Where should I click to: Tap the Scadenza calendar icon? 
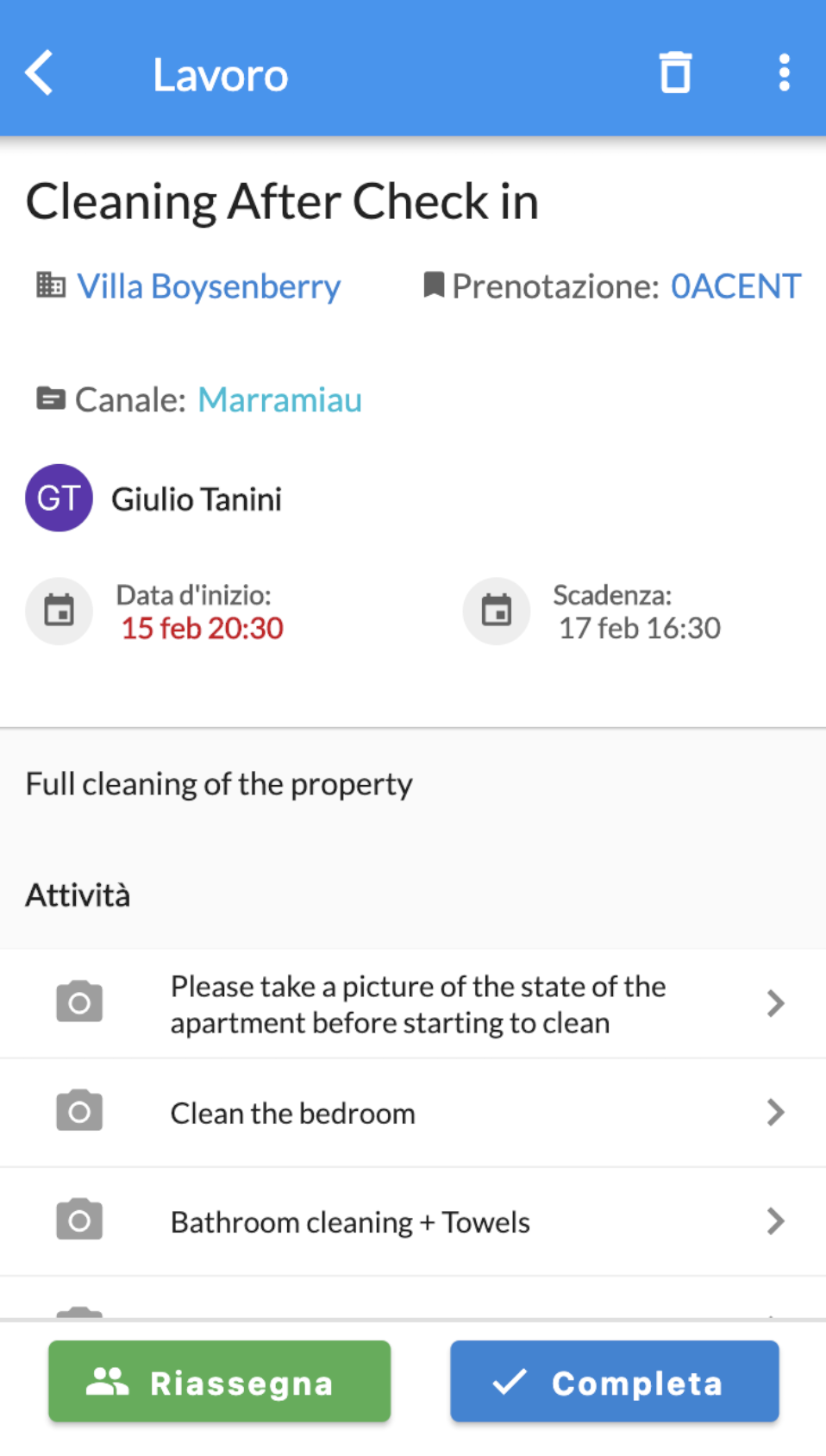tap(497, 611)
